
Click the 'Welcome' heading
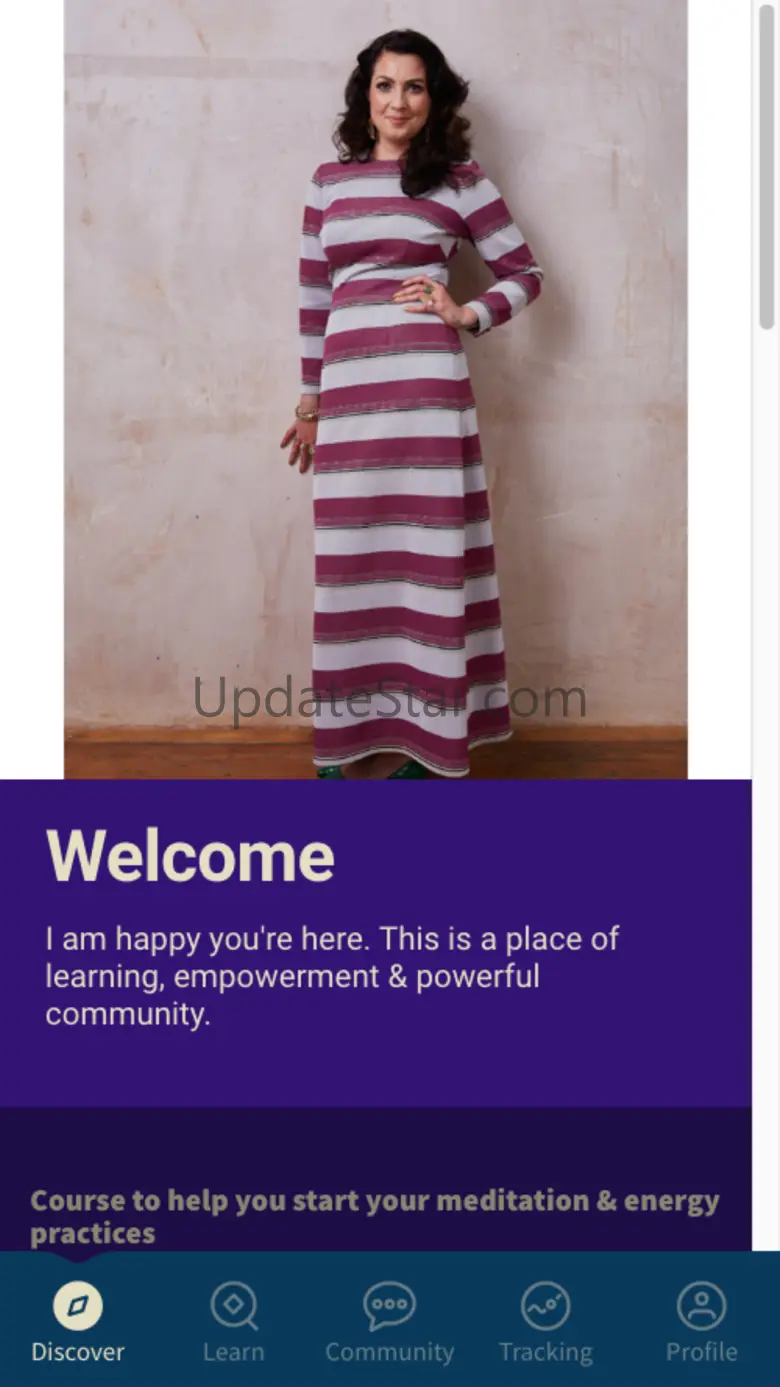click(190, 856)
